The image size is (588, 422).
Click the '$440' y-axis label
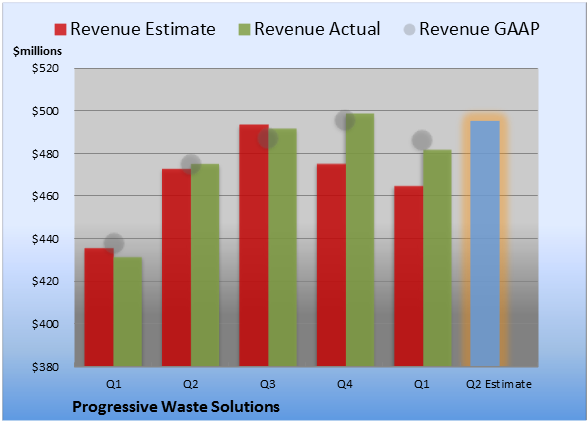[x=45, y=239]
